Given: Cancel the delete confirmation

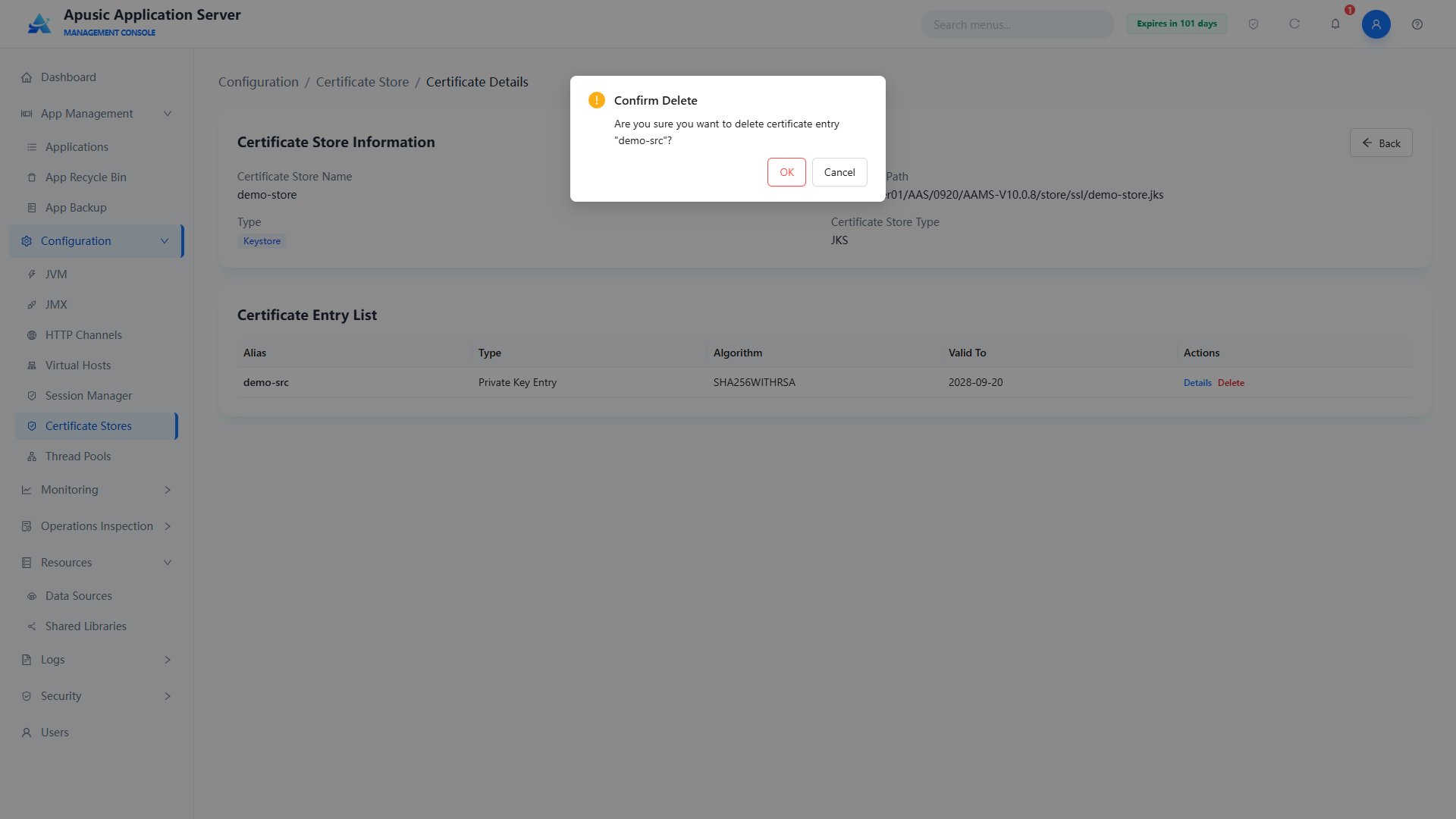Looking at the screenshot, I should coord(839,172).
